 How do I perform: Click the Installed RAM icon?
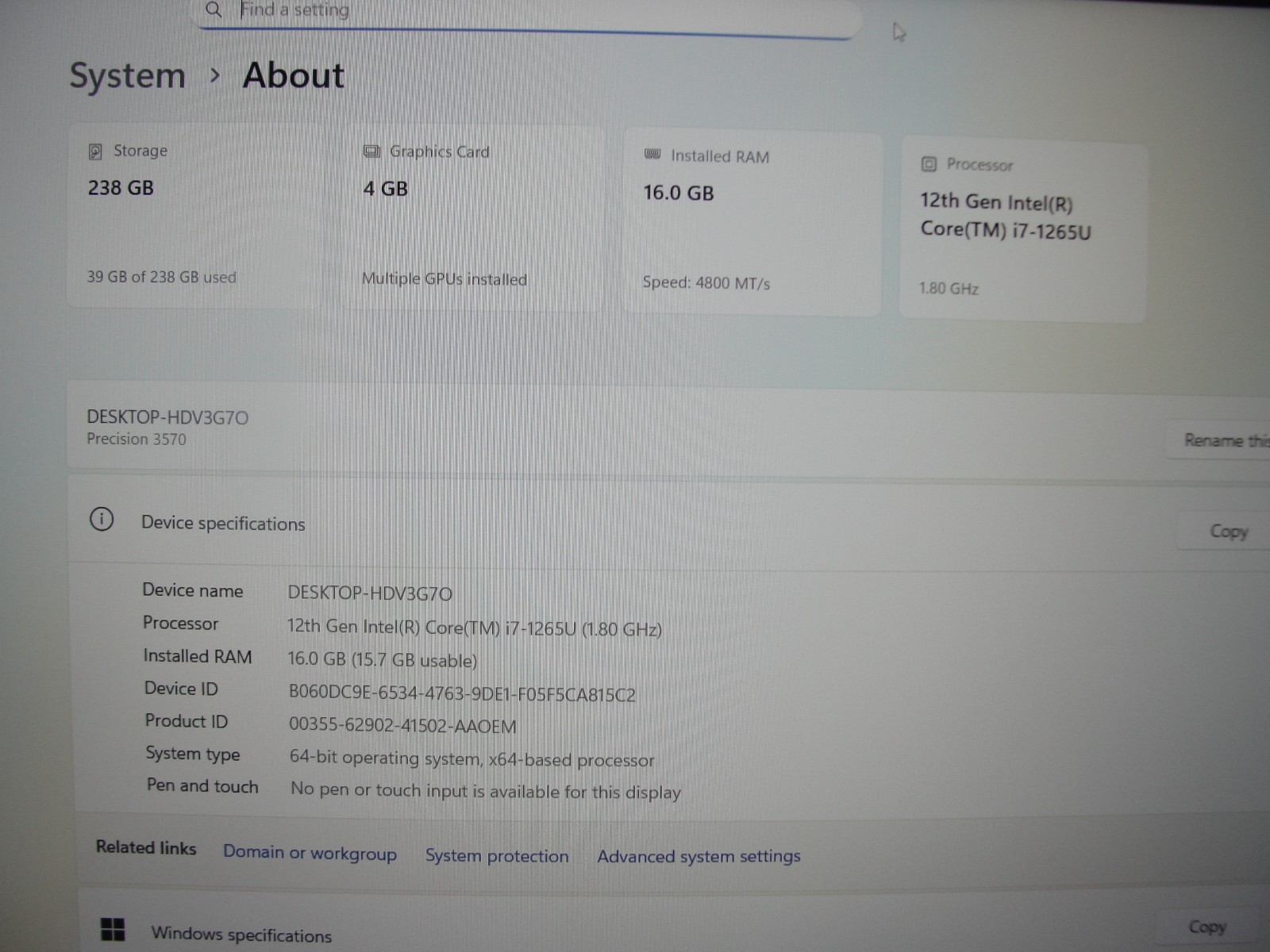(x=652, y=155)
